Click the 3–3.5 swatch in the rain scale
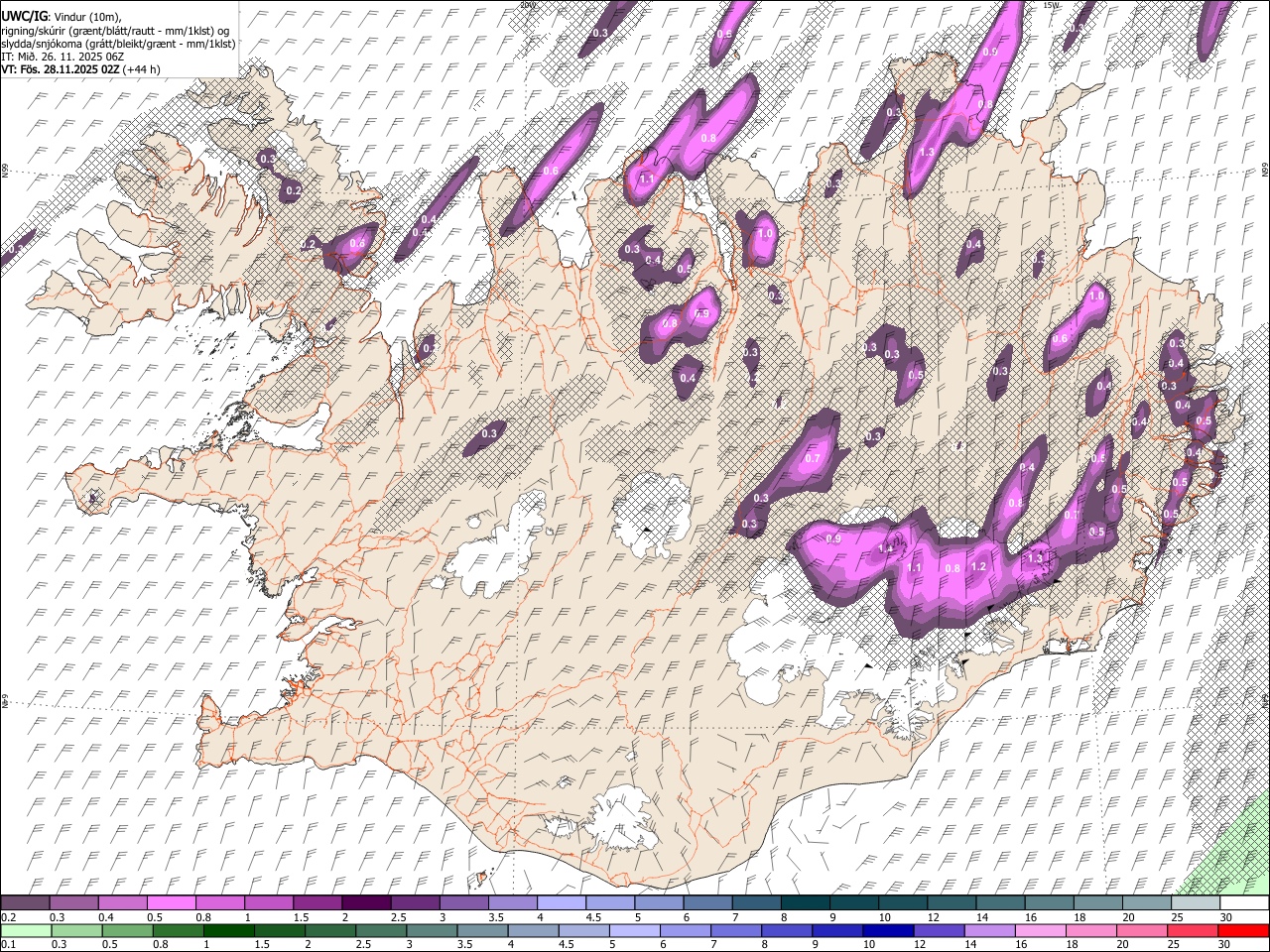The width and height of the screenshot is (1270, 952). coord(434,930)
